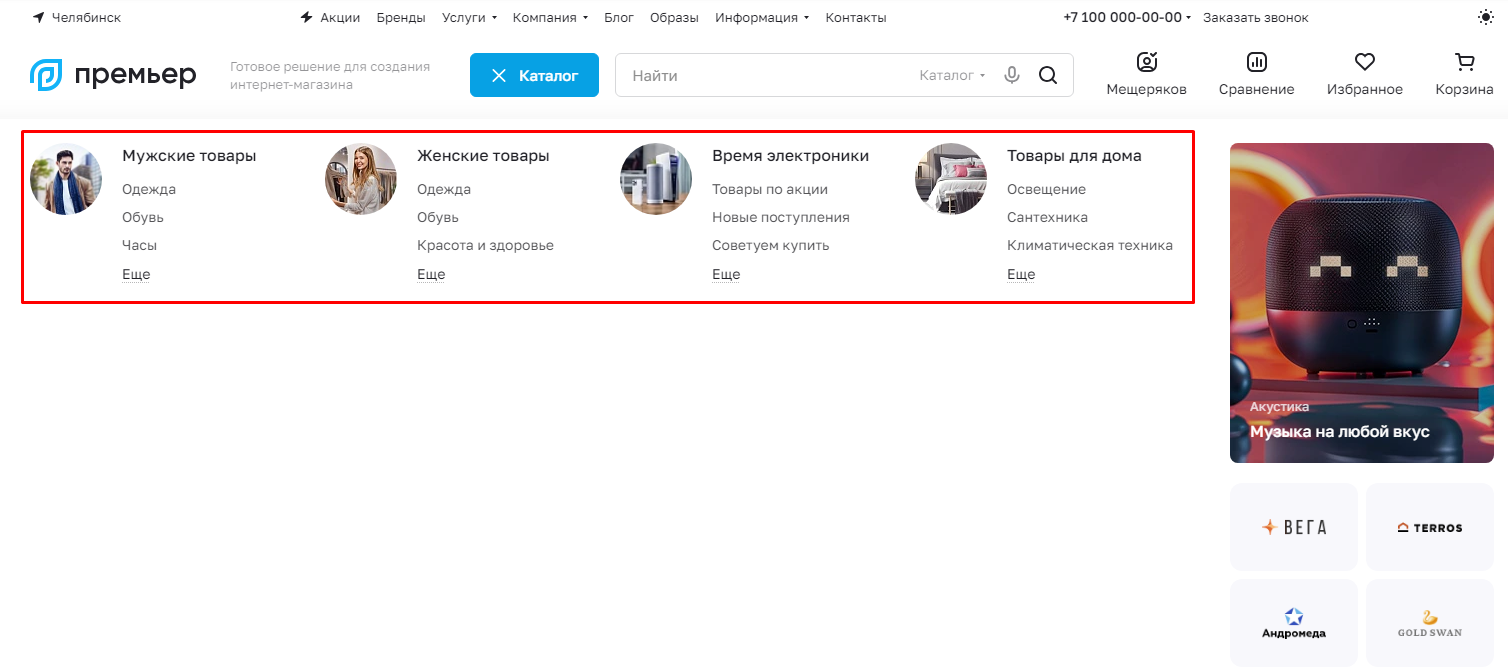Viewport: 1508px width, 668px height.
Task: Open the Мещеряков account profile
Action: pos(1146,75)
